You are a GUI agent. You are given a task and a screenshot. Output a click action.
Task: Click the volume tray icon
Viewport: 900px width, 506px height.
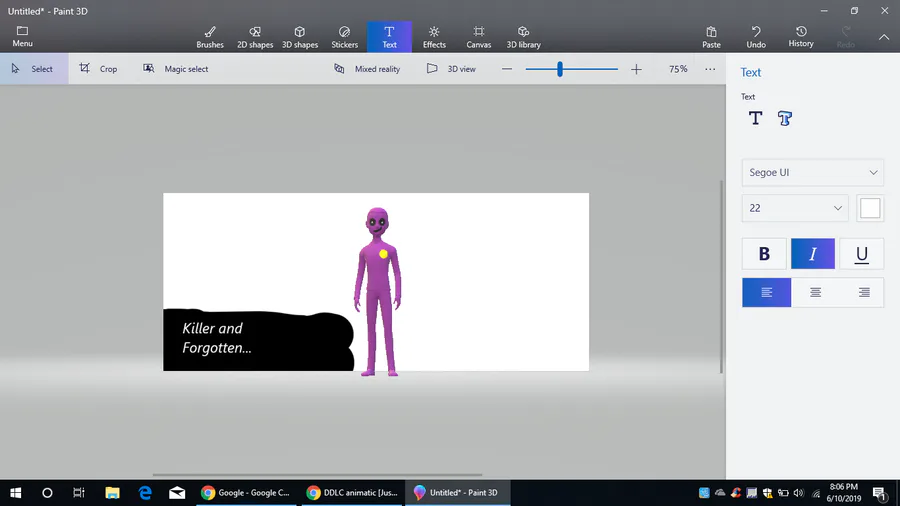click(x=798, y=493)
